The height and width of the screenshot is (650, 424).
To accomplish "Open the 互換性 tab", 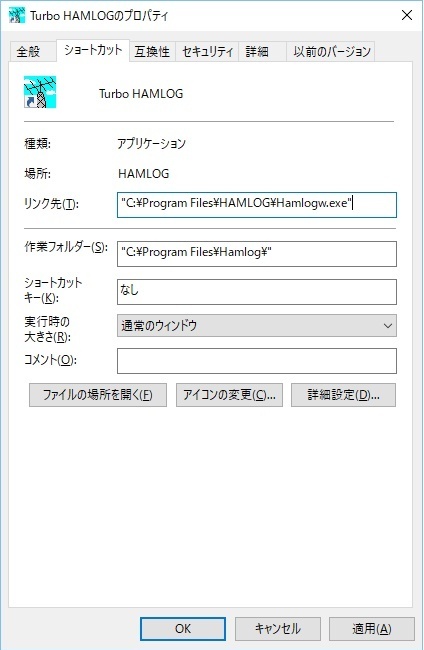I will 152,52.
